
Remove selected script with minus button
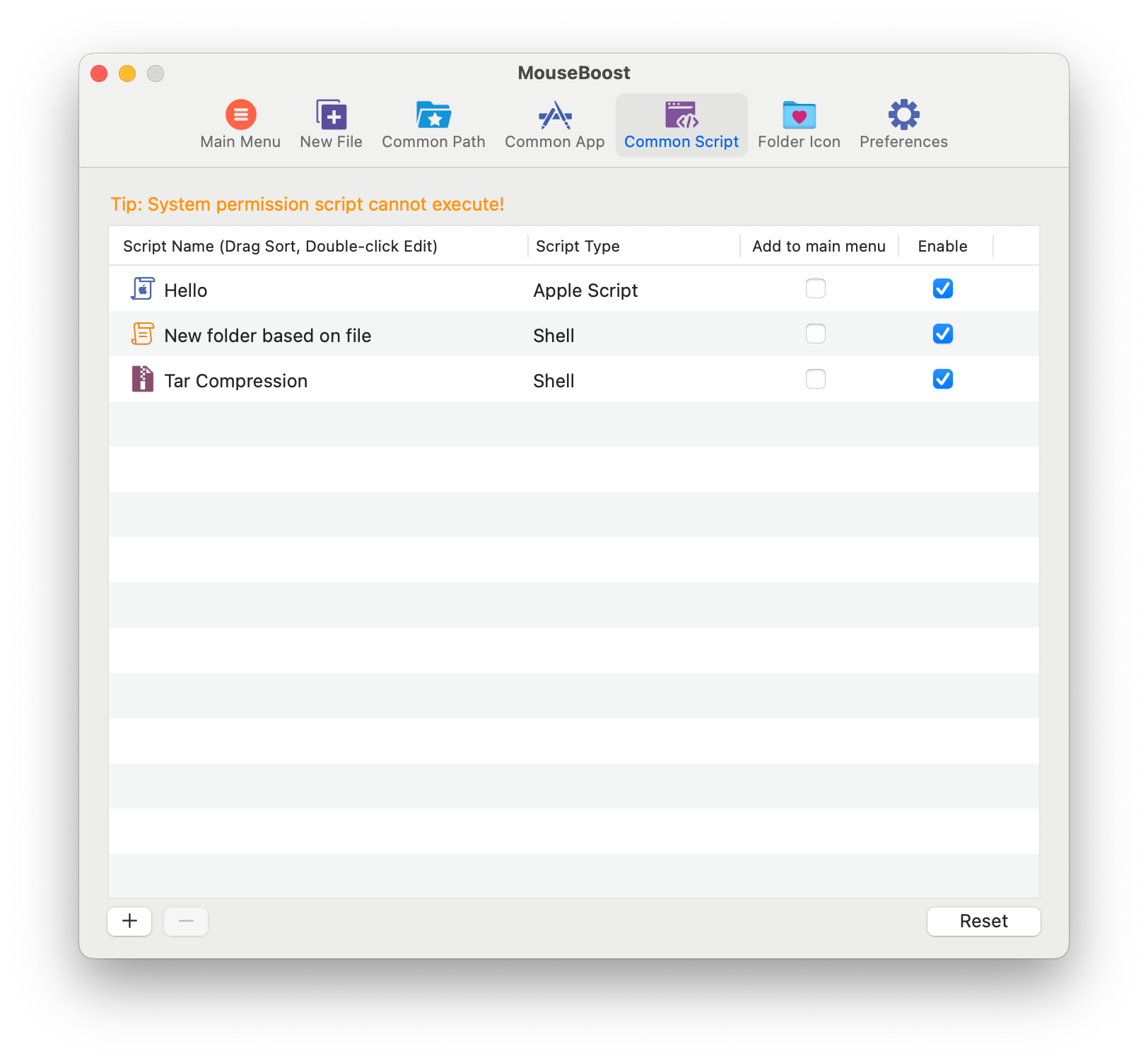[186, 921]
